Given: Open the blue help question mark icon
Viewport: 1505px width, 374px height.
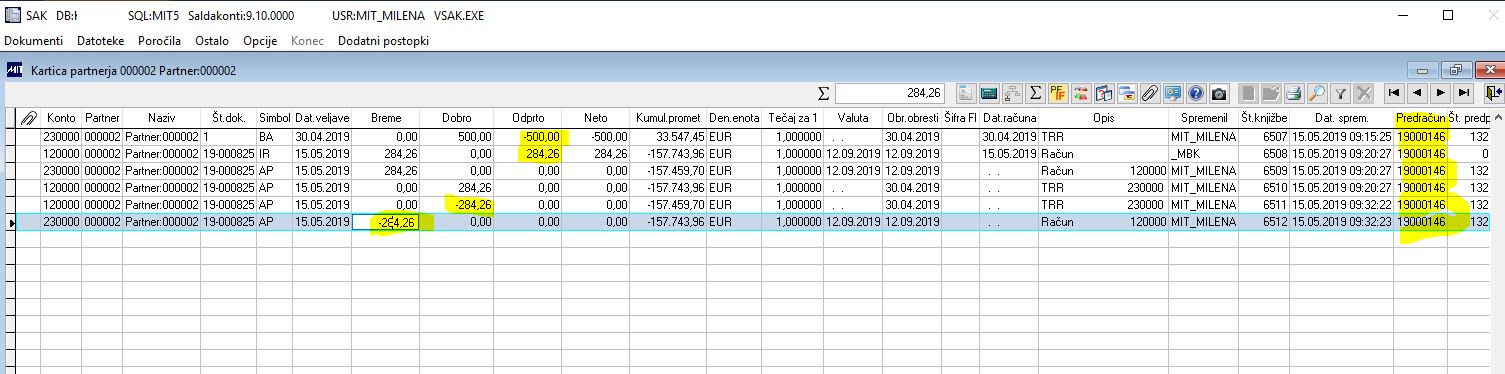Looking at the screenshot, I should click(x=1196, y=93).
